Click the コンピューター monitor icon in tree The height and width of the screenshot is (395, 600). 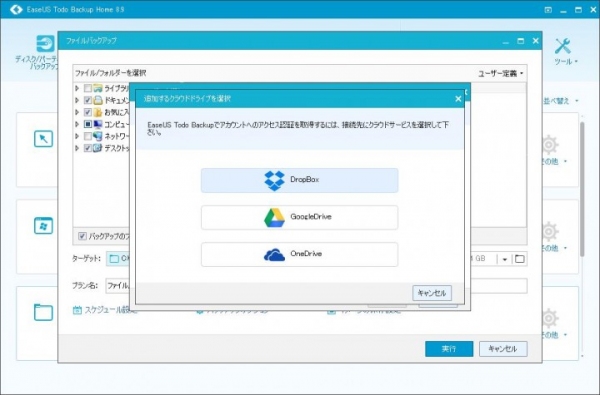(98, 124)
